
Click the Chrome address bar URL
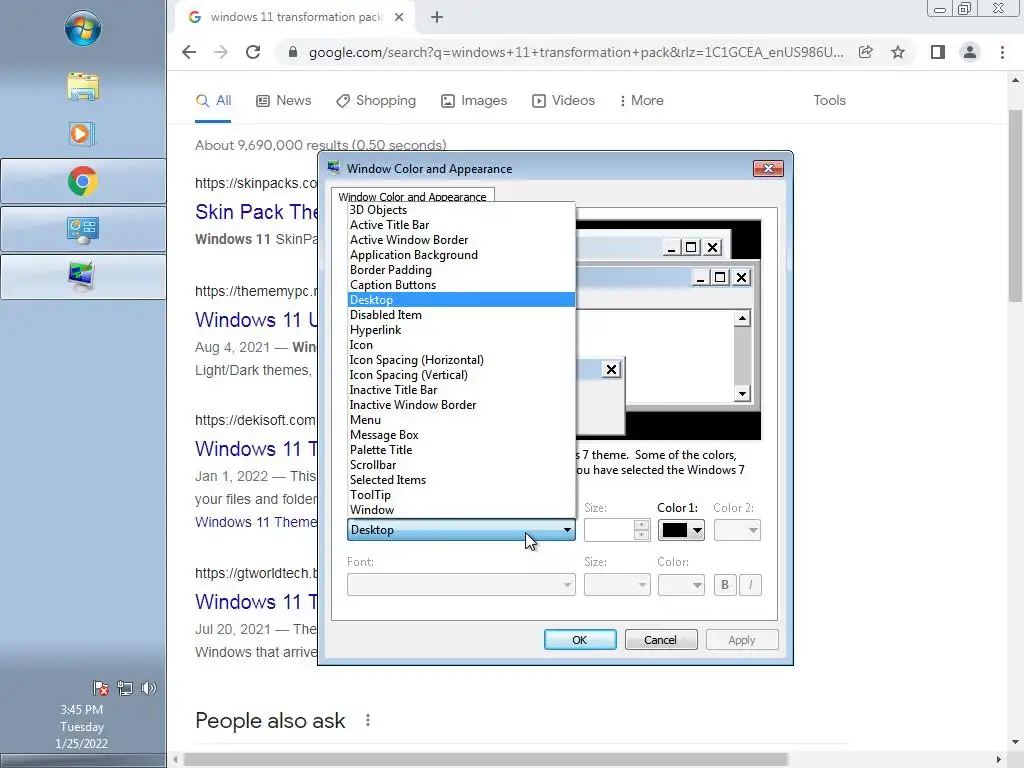575,52
